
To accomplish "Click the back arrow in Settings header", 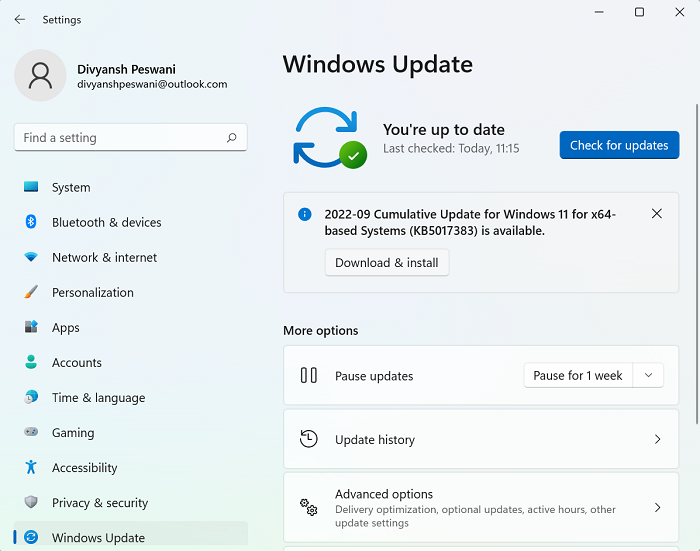I will (20, 19).
